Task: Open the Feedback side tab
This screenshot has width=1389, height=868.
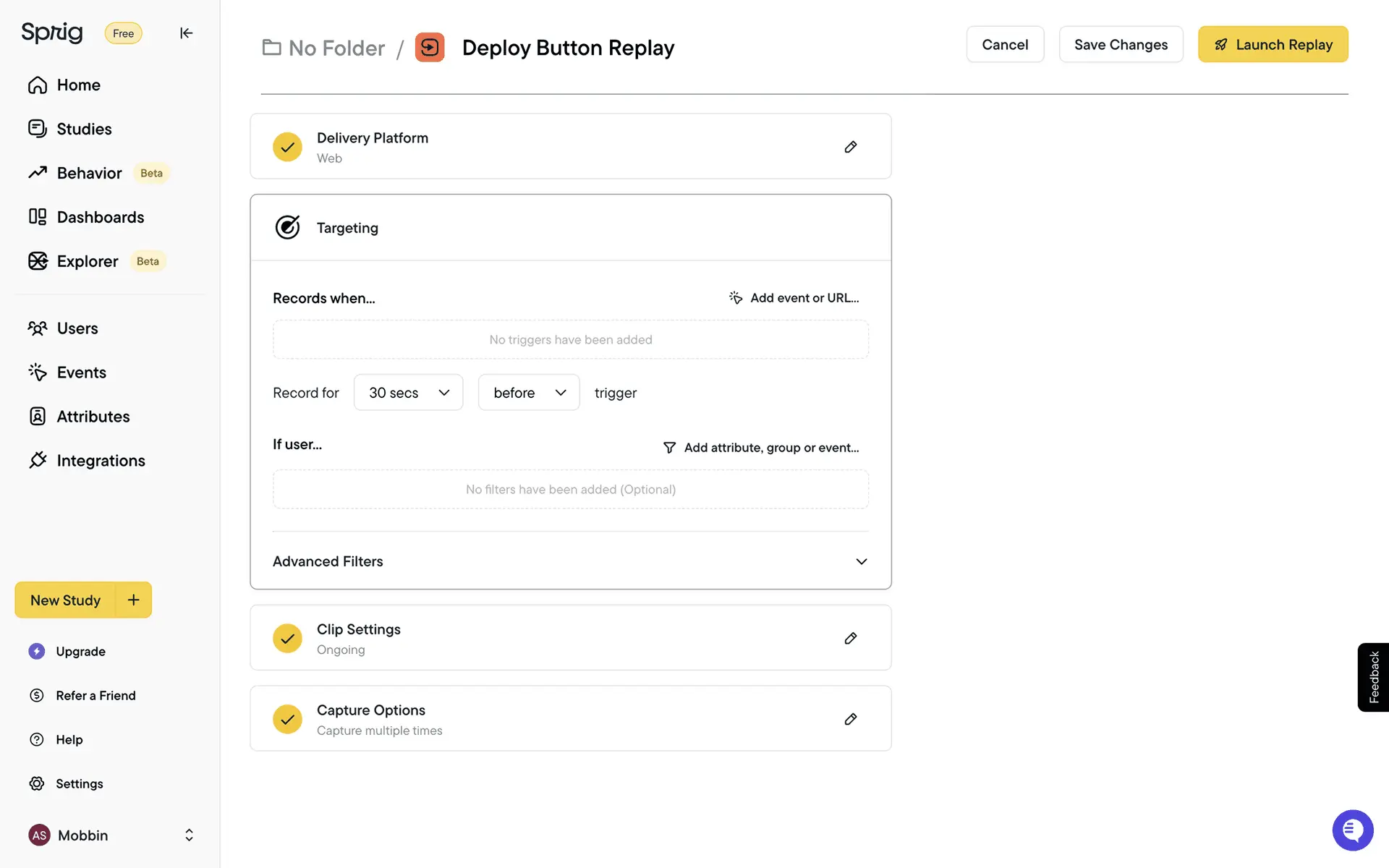Action: [x=1373, y=677]
